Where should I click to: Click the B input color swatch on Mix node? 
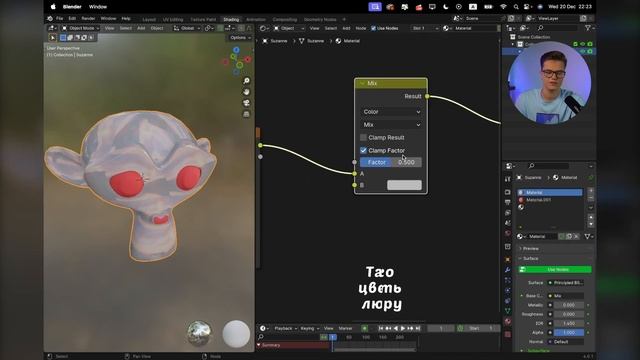(404, 185)
